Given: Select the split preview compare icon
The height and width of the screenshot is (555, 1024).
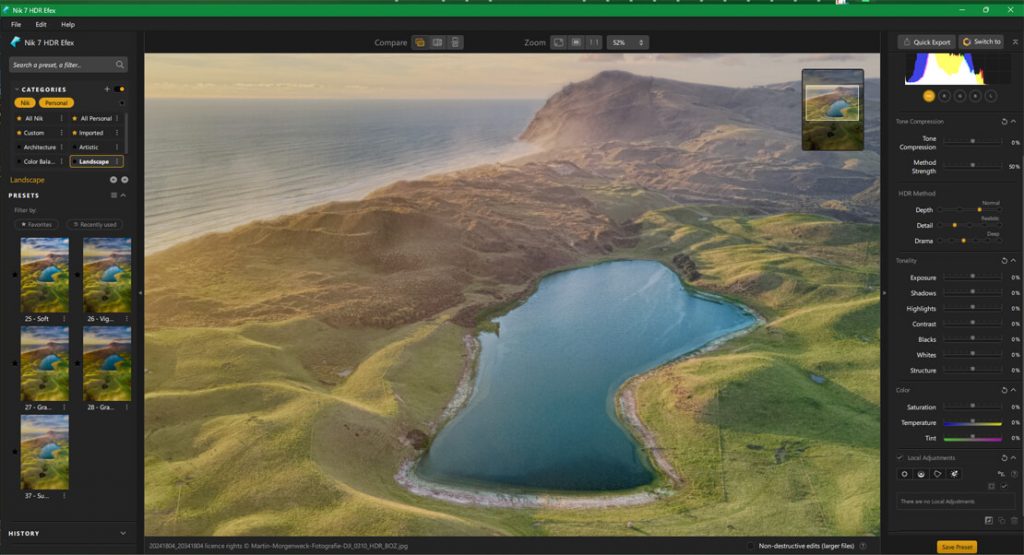Looking at the screenshot, I should tap(438, 43).
